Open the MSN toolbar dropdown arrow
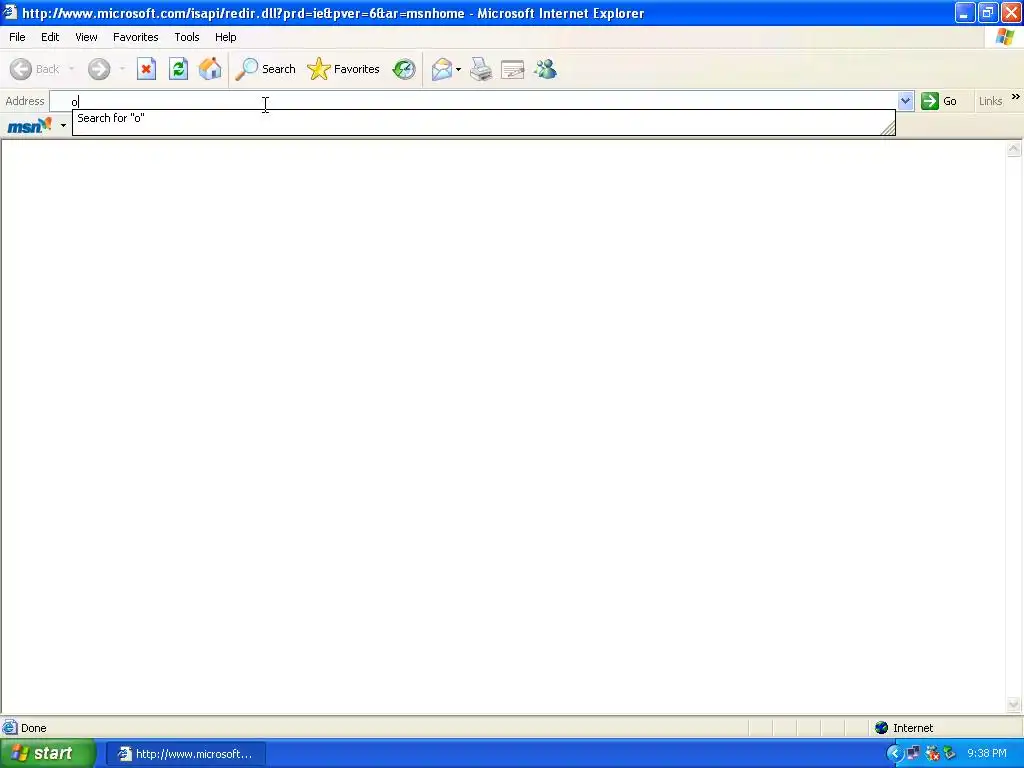1024x768 pixels. tap(63, 125)
